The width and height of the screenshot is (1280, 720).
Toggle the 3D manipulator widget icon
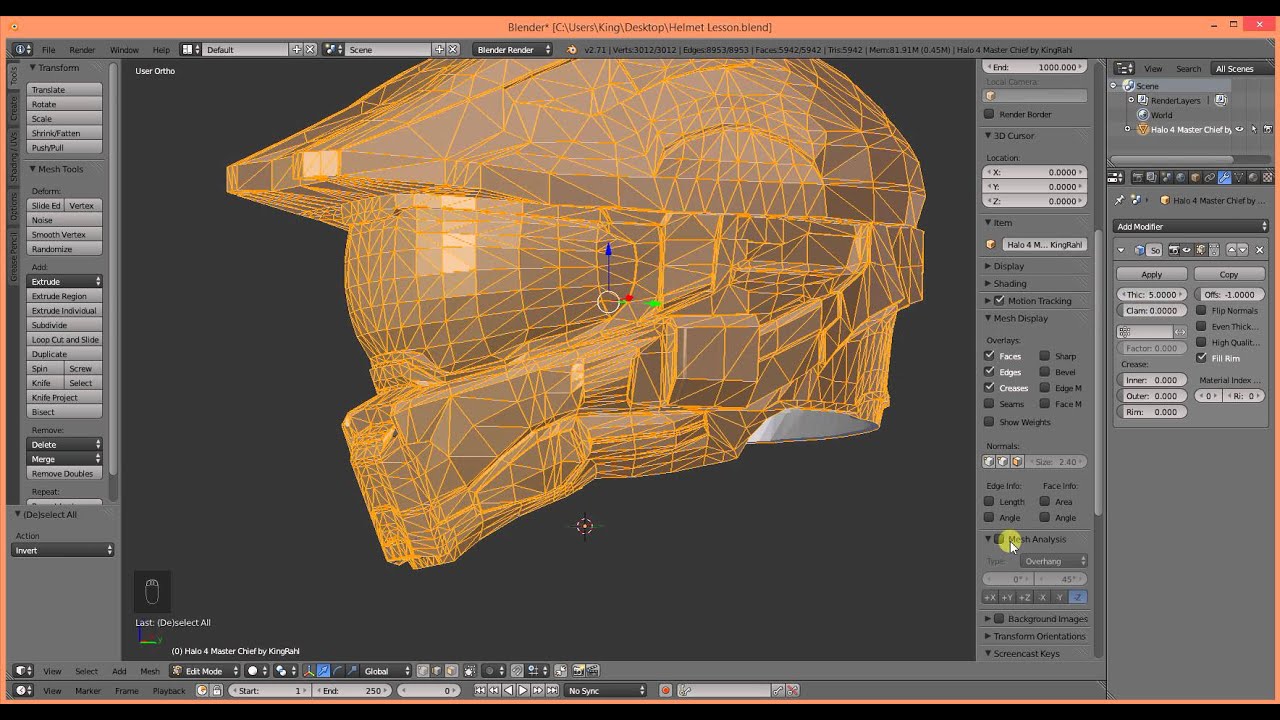point(308,671)
